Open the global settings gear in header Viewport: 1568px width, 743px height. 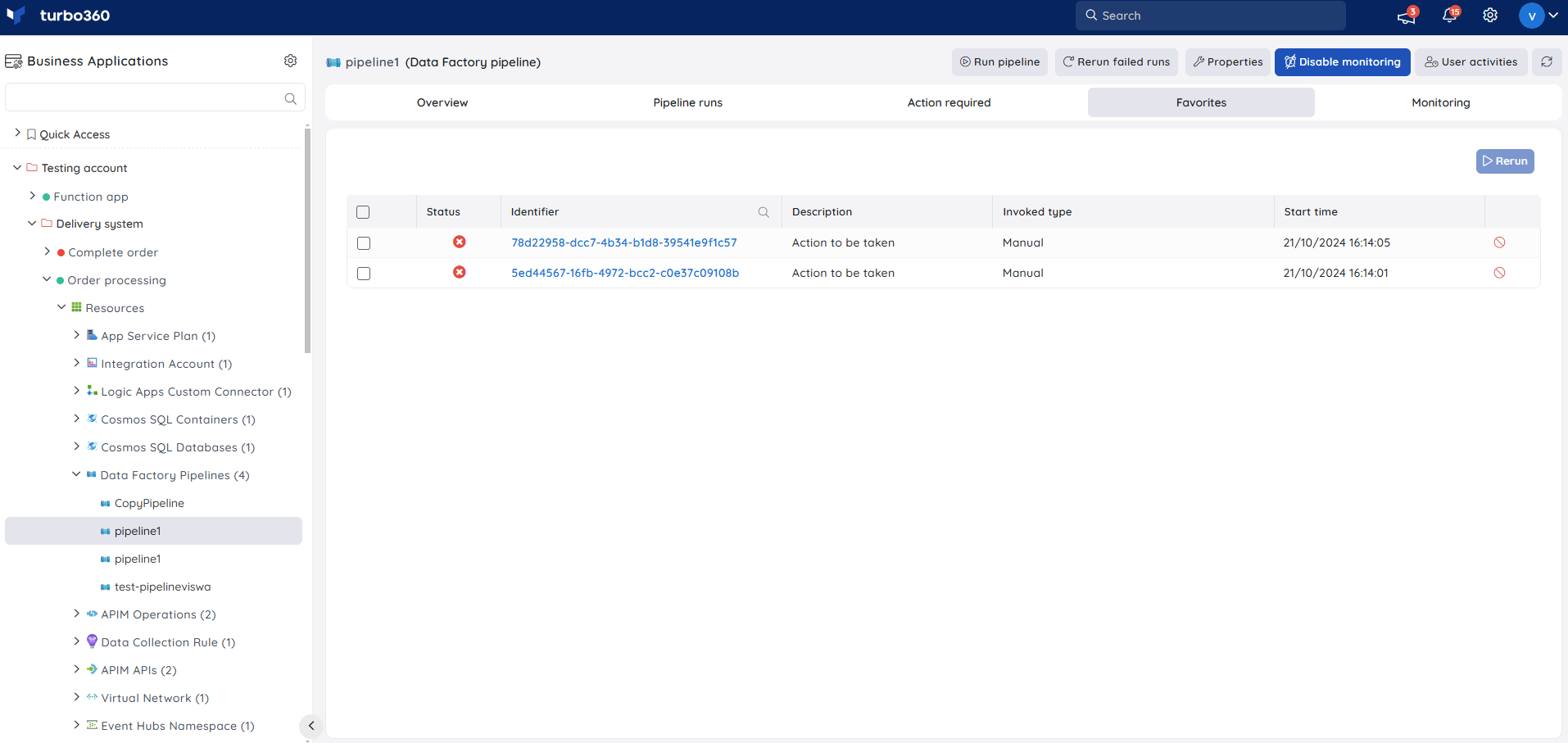pos(1490,16)
